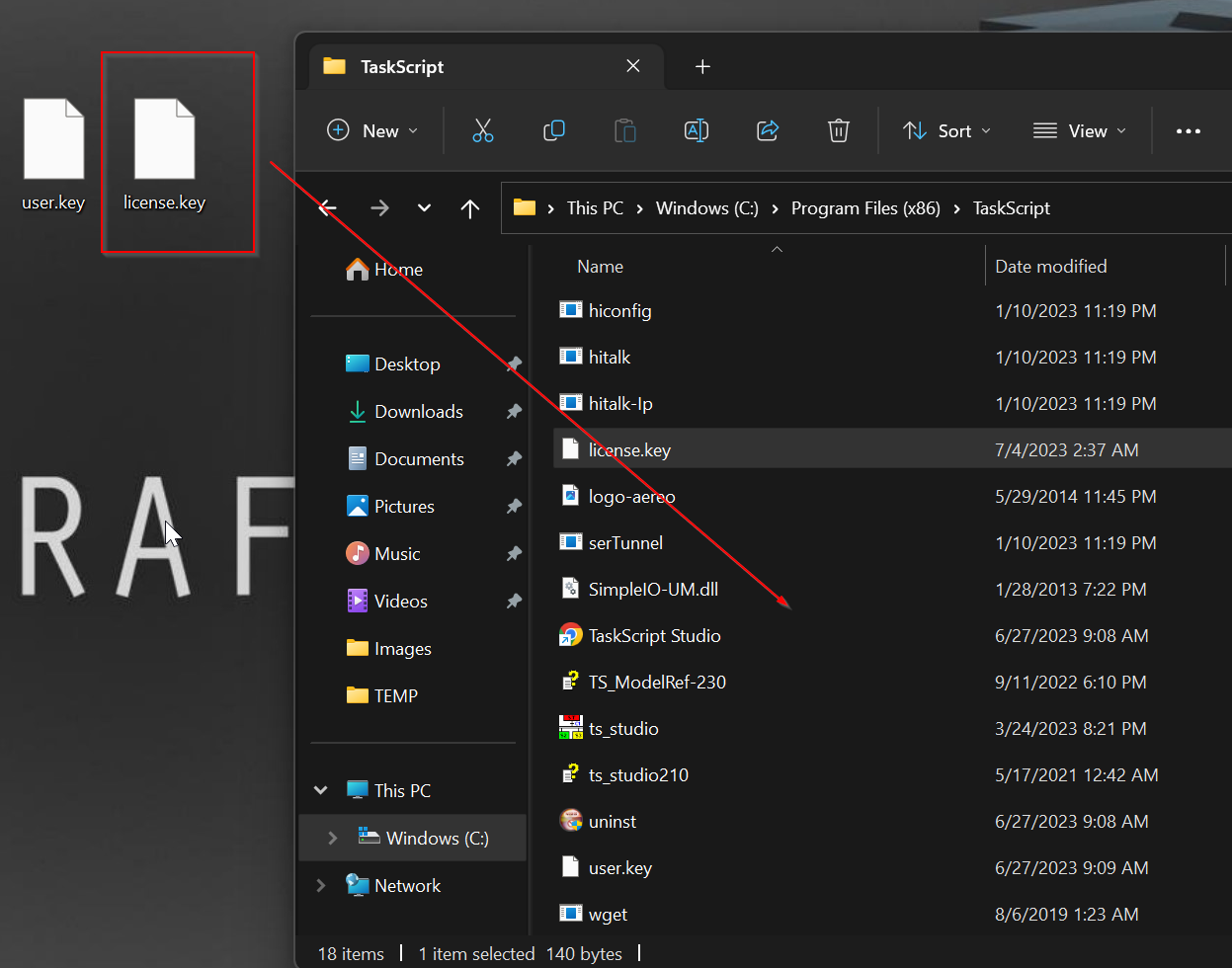Navigate to Windows (C:) in breadcrumb
Viewport: 1232px width, 968px height.
coord(707,208)
